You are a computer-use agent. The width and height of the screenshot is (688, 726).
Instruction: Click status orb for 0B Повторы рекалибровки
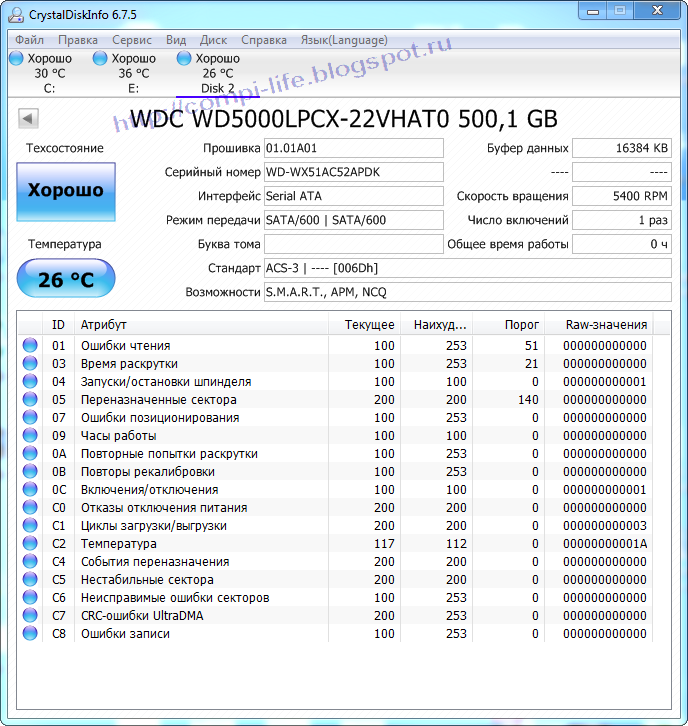click(30, 472)
